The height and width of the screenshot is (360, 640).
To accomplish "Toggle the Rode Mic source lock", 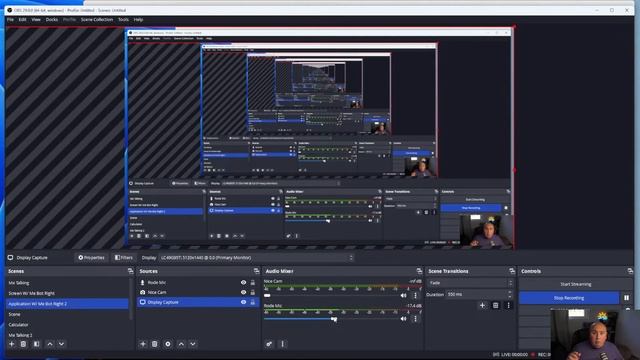I will tap(253, 282).
